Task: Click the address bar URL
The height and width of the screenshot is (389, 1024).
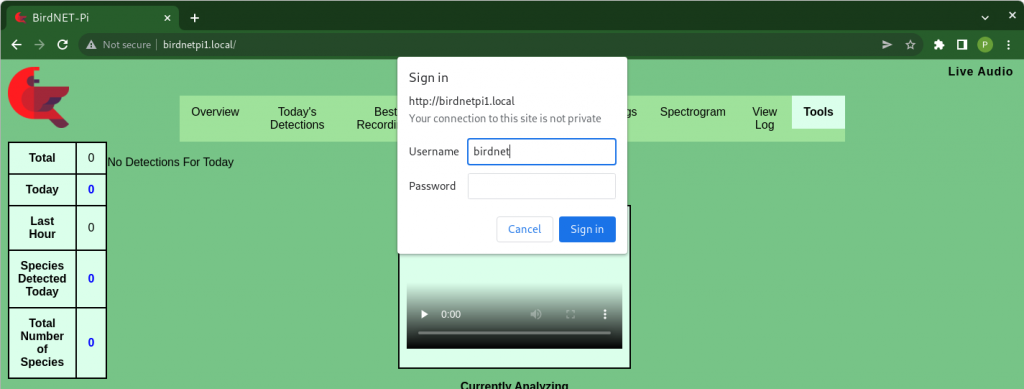Action: tap(199, 45)
